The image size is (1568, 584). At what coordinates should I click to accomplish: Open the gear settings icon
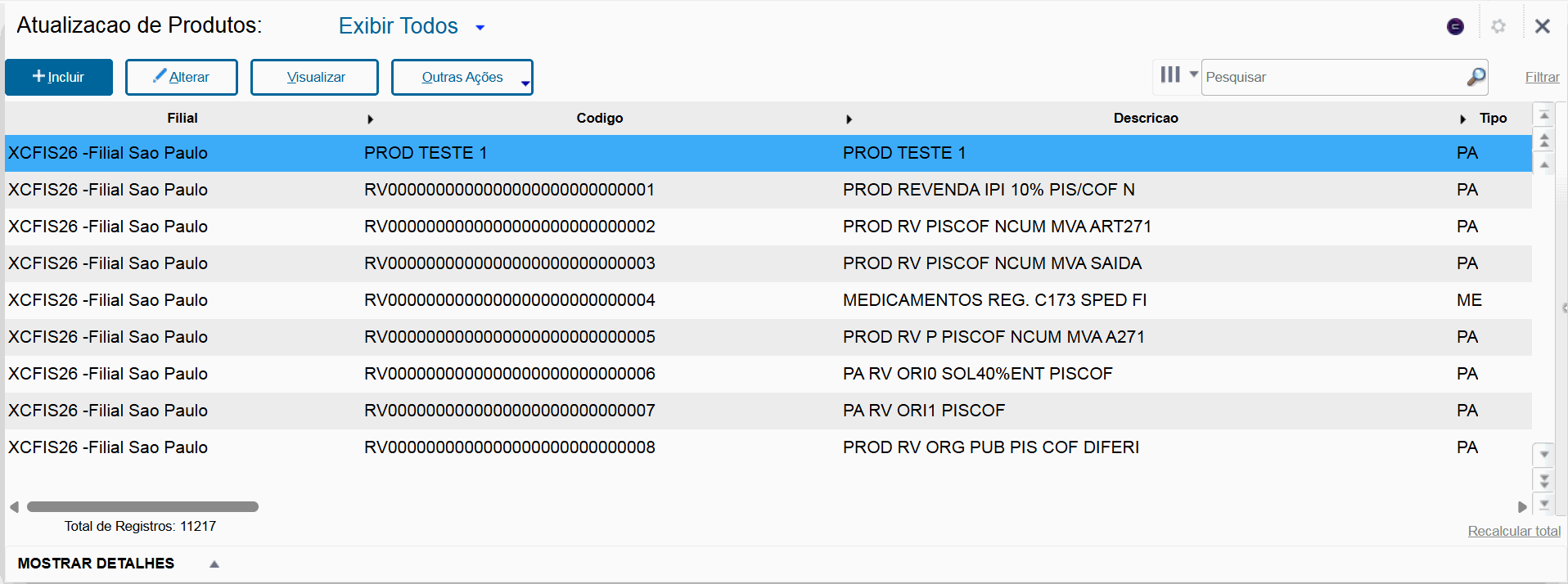click(x=1498, y=26)
